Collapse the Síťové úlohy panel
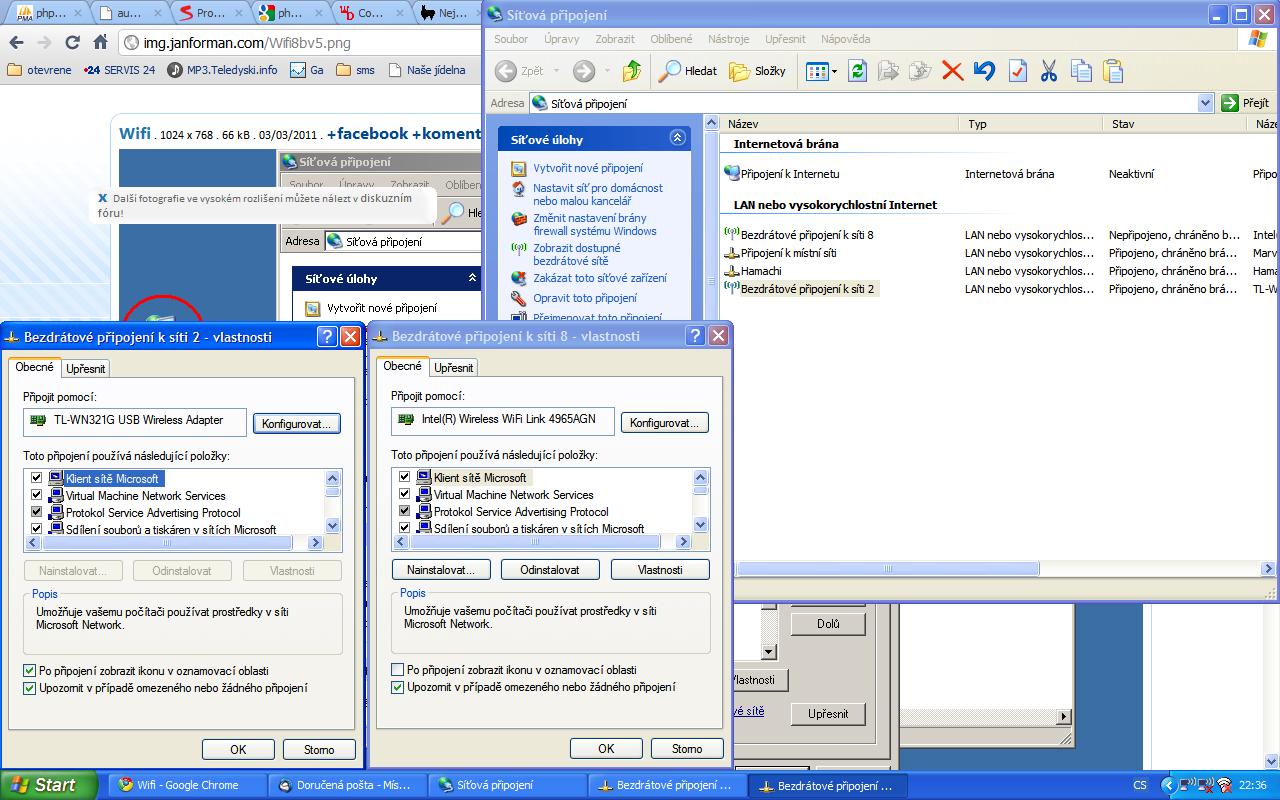Viewport: 1280px width, 800px height. pyautogui.click(x=677, y=139)
